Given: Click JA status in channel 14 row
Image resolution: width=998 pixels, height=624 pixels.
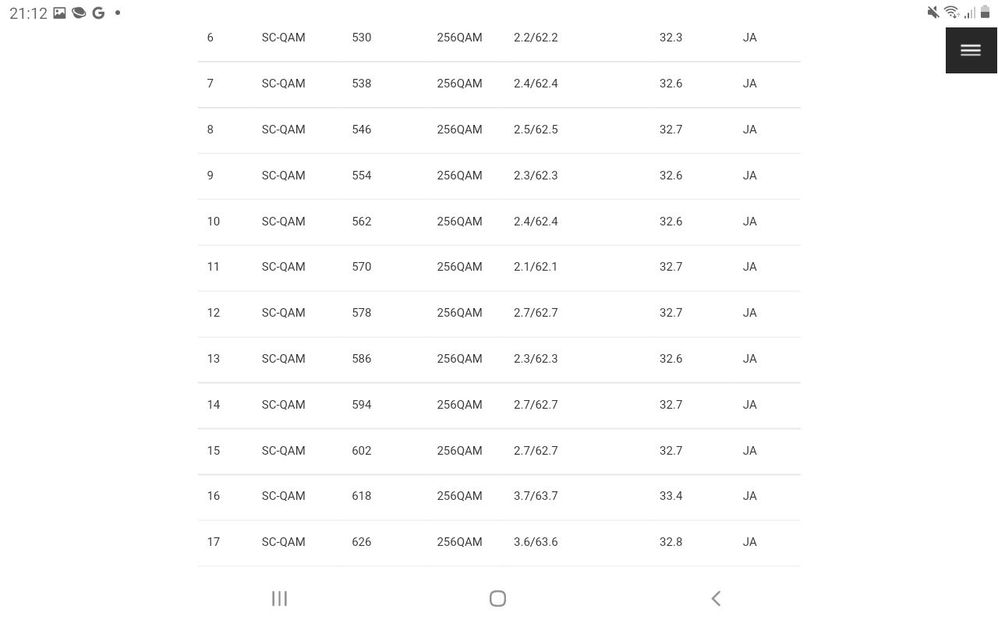Looking at the screenshot, I should [750, 405].
